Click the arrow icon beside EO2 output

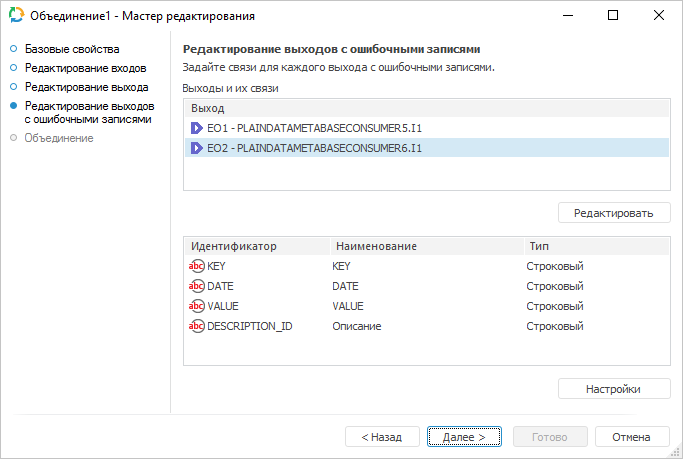tap(197, 148)
